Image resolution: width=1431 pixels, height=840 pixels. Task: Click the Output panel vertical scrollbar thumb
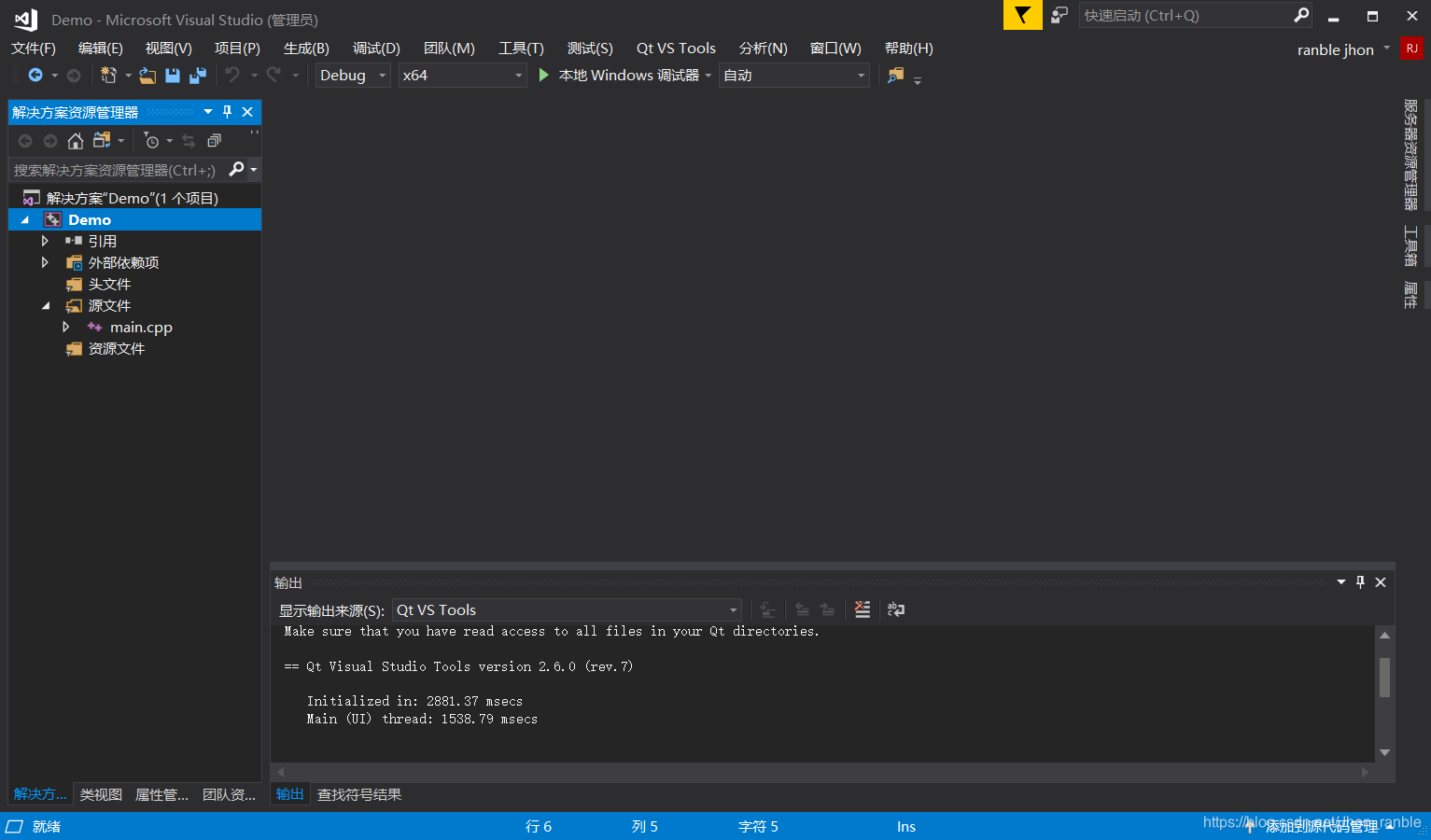click(1384, 677)
